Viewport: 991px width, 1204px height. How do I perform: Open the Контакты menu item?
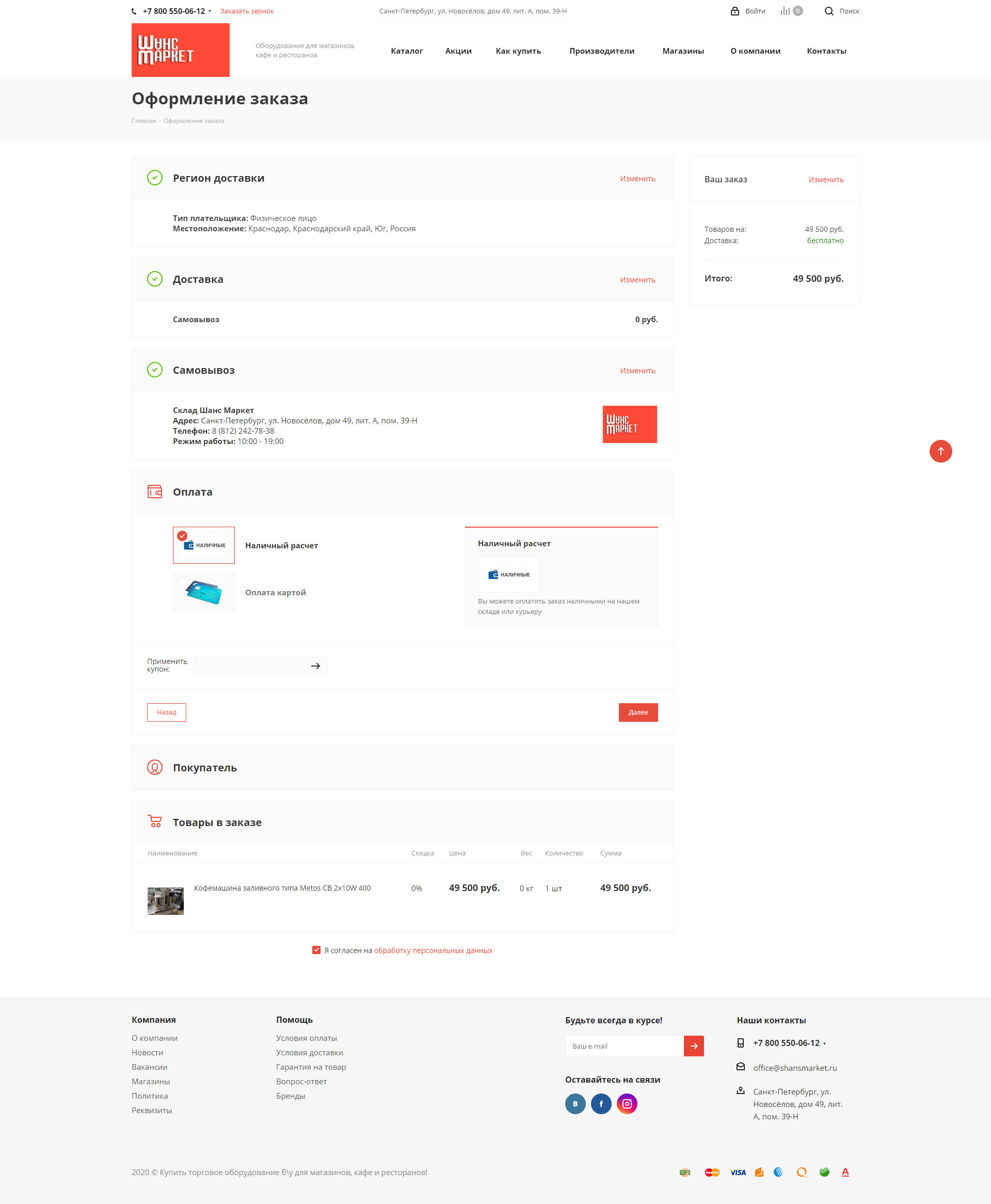tap(826, 51)
